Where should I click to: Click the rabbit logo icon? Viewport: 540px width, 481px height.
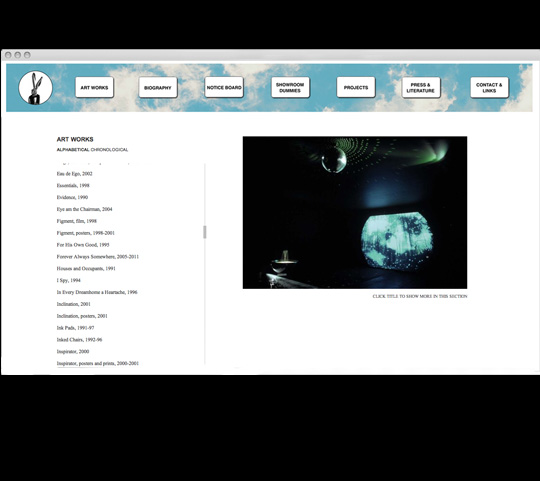[35, 88]
